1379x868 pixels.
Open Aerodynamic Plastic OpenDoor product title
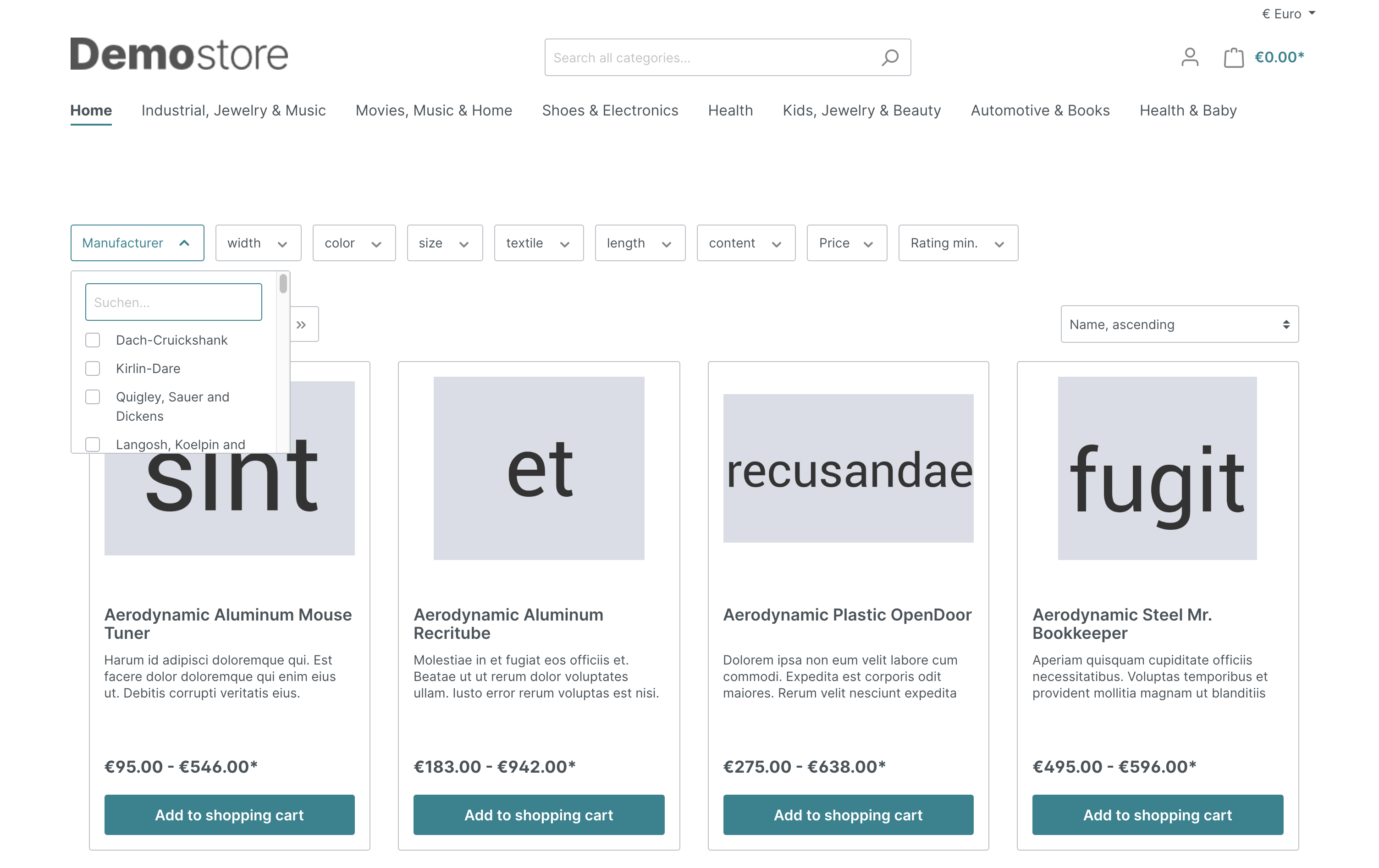coord(847,615)
